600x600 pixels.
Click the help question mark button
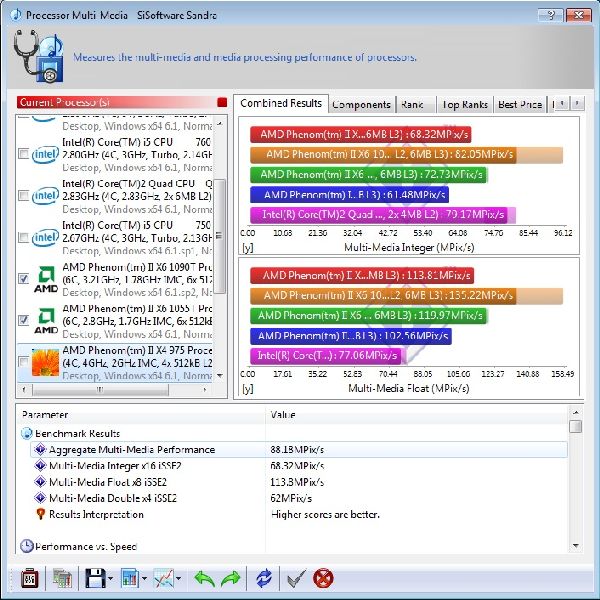click(x=547, y=15)
